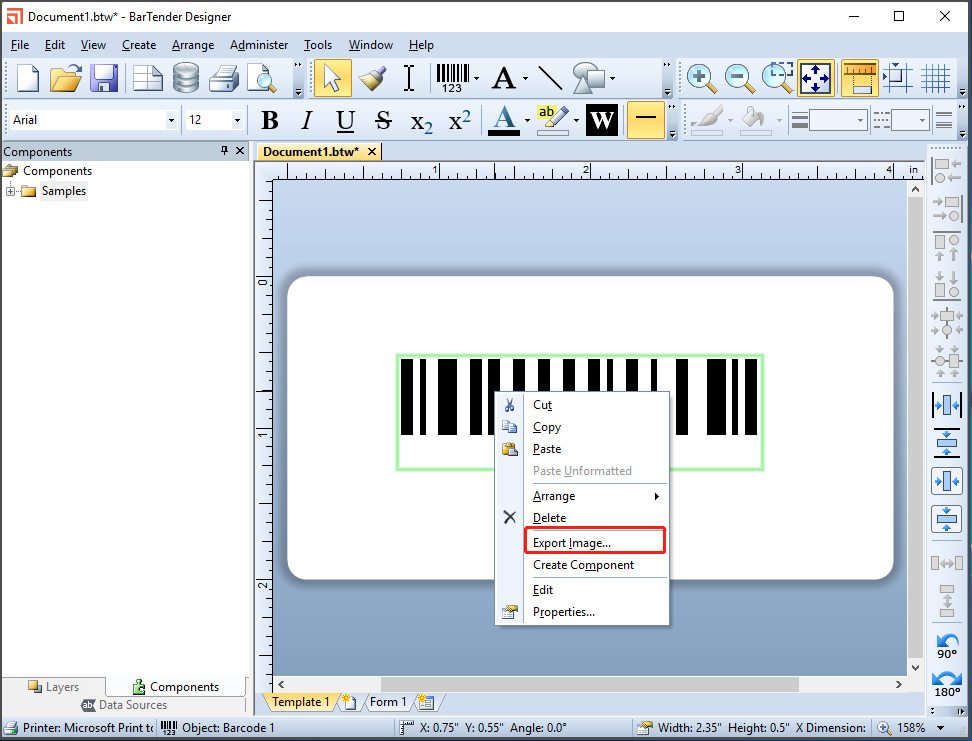Toggle italic formatting
The height and width of the screenshot is (741, 972).
point(307,120)
